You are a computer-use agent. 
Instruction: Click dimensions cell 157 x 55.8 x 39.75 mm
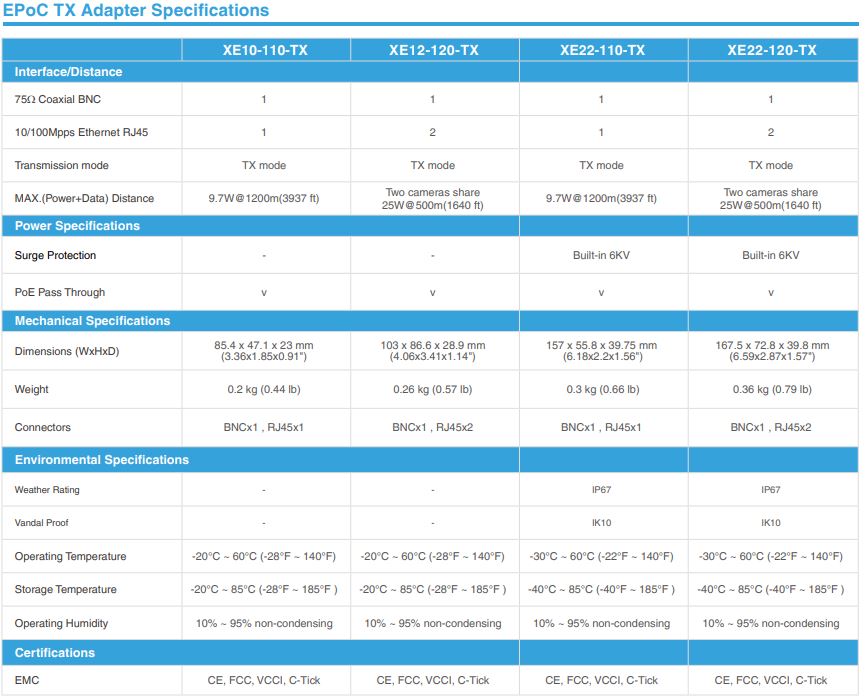[602, 351]
